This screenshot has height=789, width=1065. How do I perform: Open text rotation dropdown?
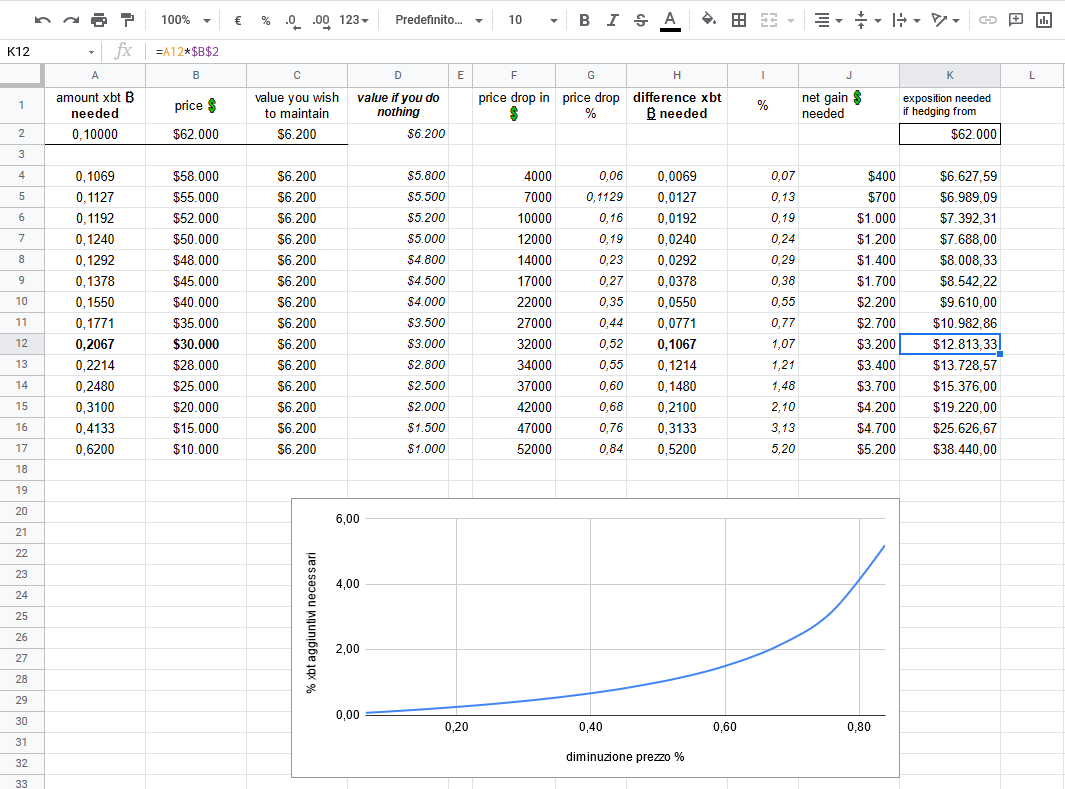point(945,20)
